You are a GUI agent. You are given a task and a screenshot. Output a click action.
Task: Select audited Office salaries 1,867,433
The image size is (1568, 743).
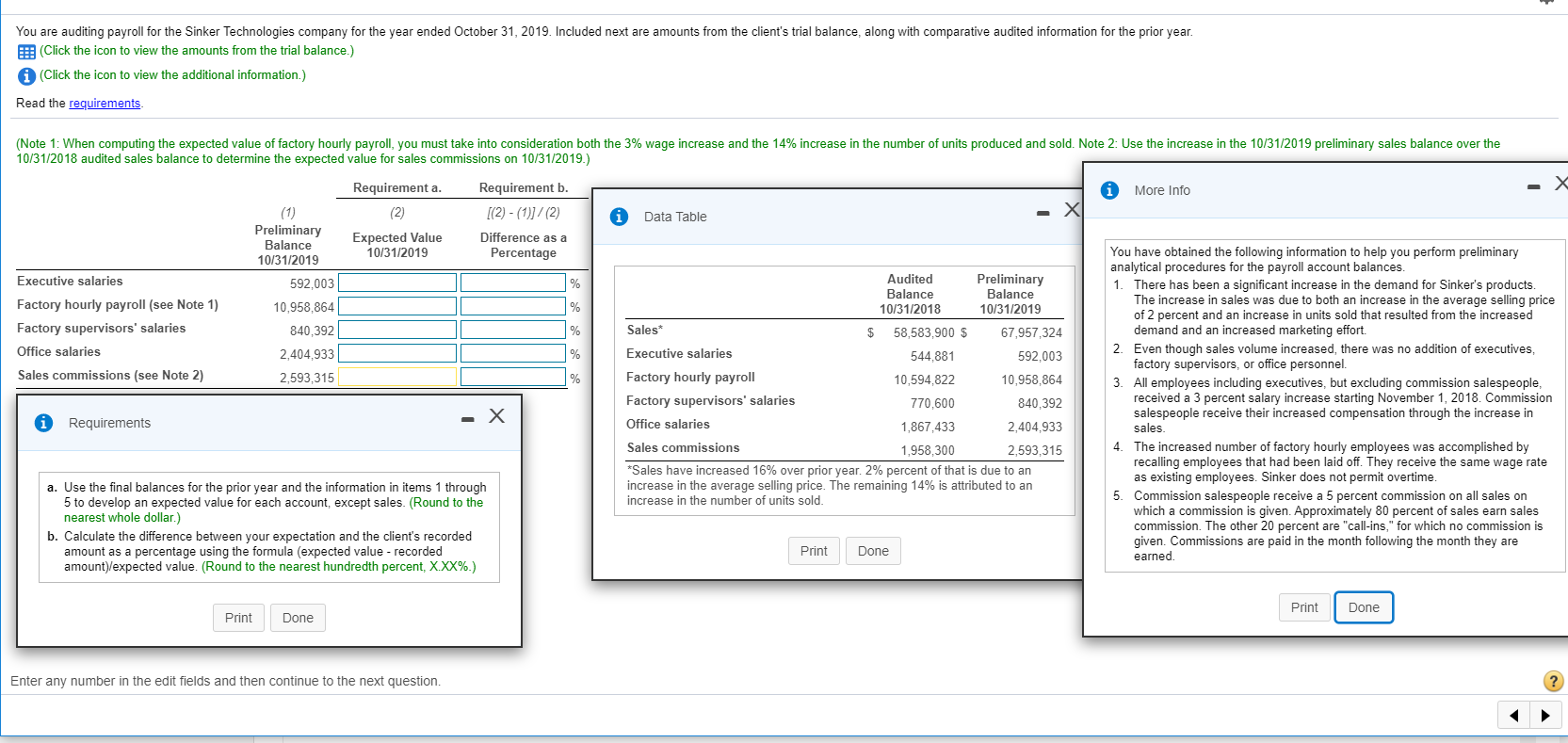coord(928,427)
